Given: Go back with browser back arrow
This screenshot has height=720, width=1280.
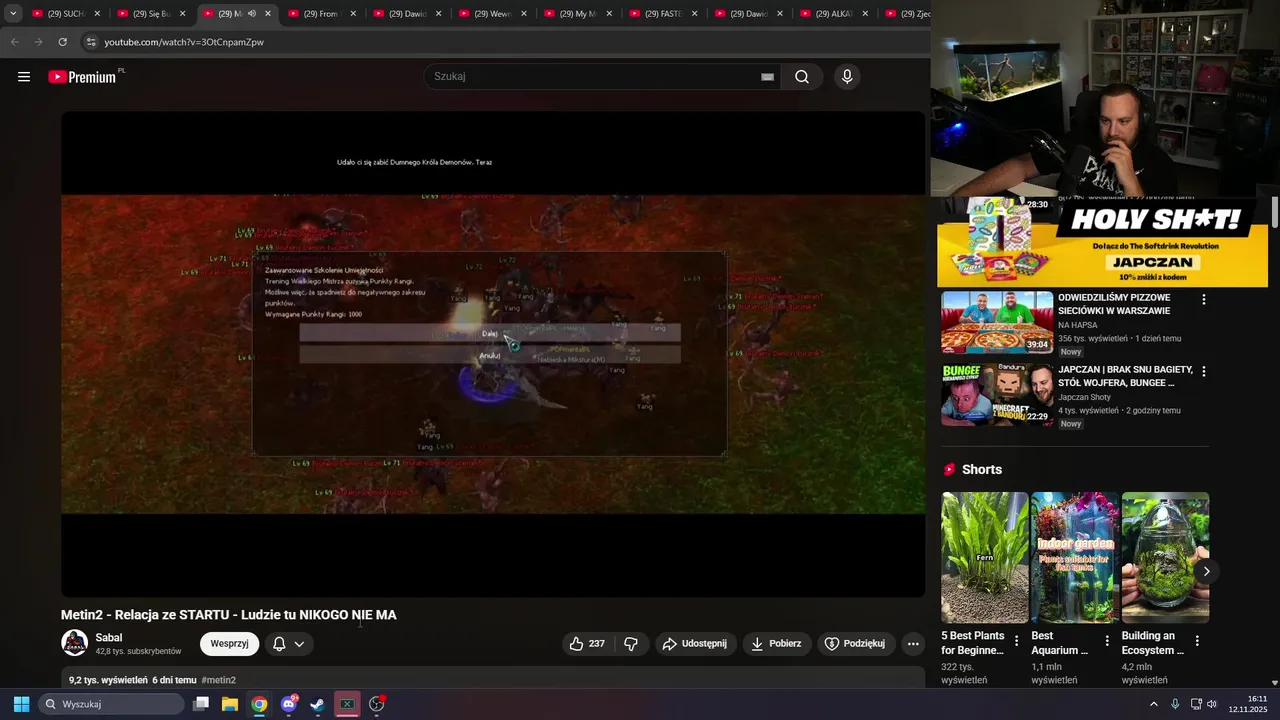Looking at the screenshot, I should (x=14, y=42).
